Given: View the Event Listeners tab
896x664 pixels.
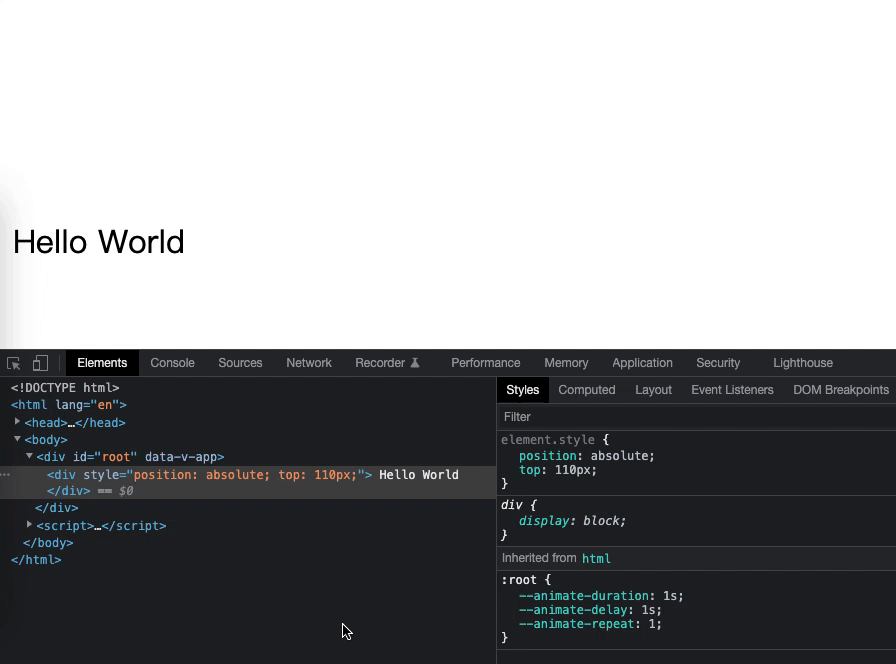Looking at the screenshot, I should coord(732,390).
